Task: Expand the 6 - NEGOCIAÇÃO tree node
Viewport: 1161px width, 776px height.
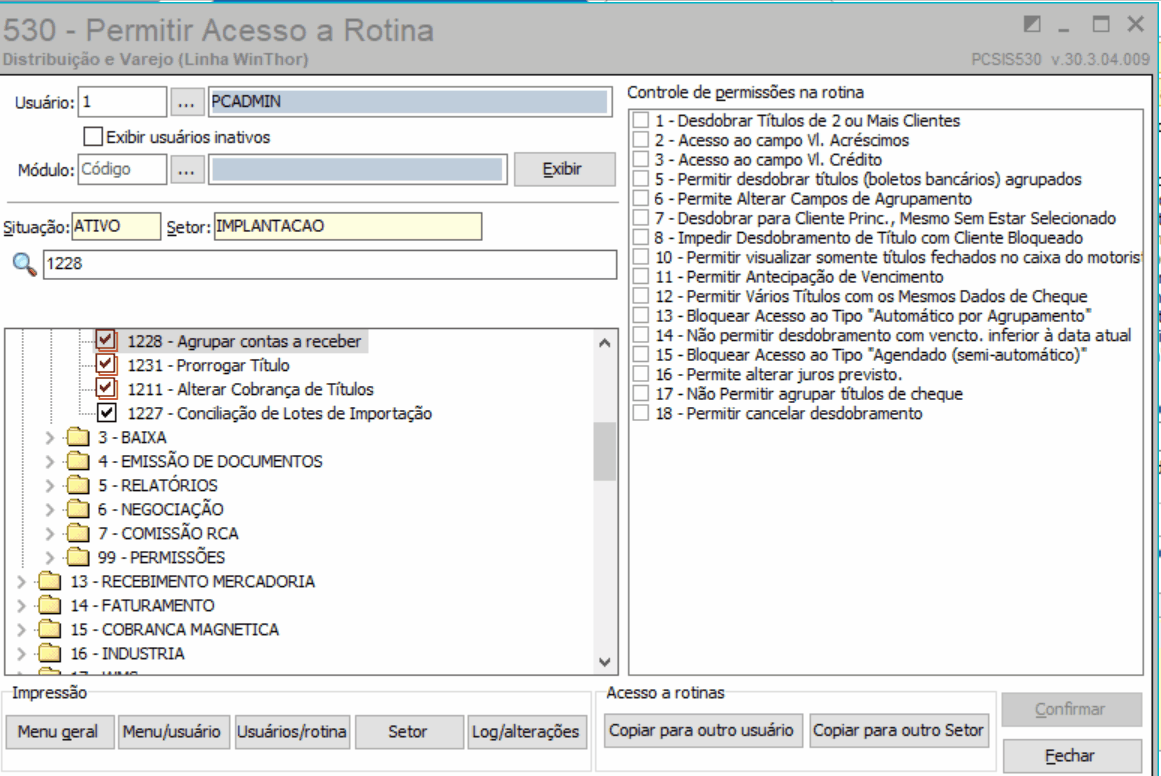Action: 50,510
